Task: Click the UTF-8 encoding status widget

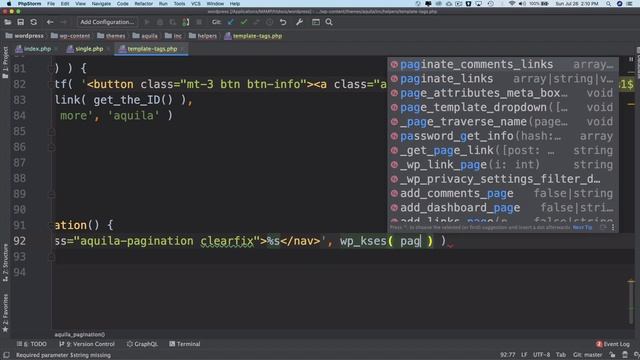Action: (x=542, y=355)
